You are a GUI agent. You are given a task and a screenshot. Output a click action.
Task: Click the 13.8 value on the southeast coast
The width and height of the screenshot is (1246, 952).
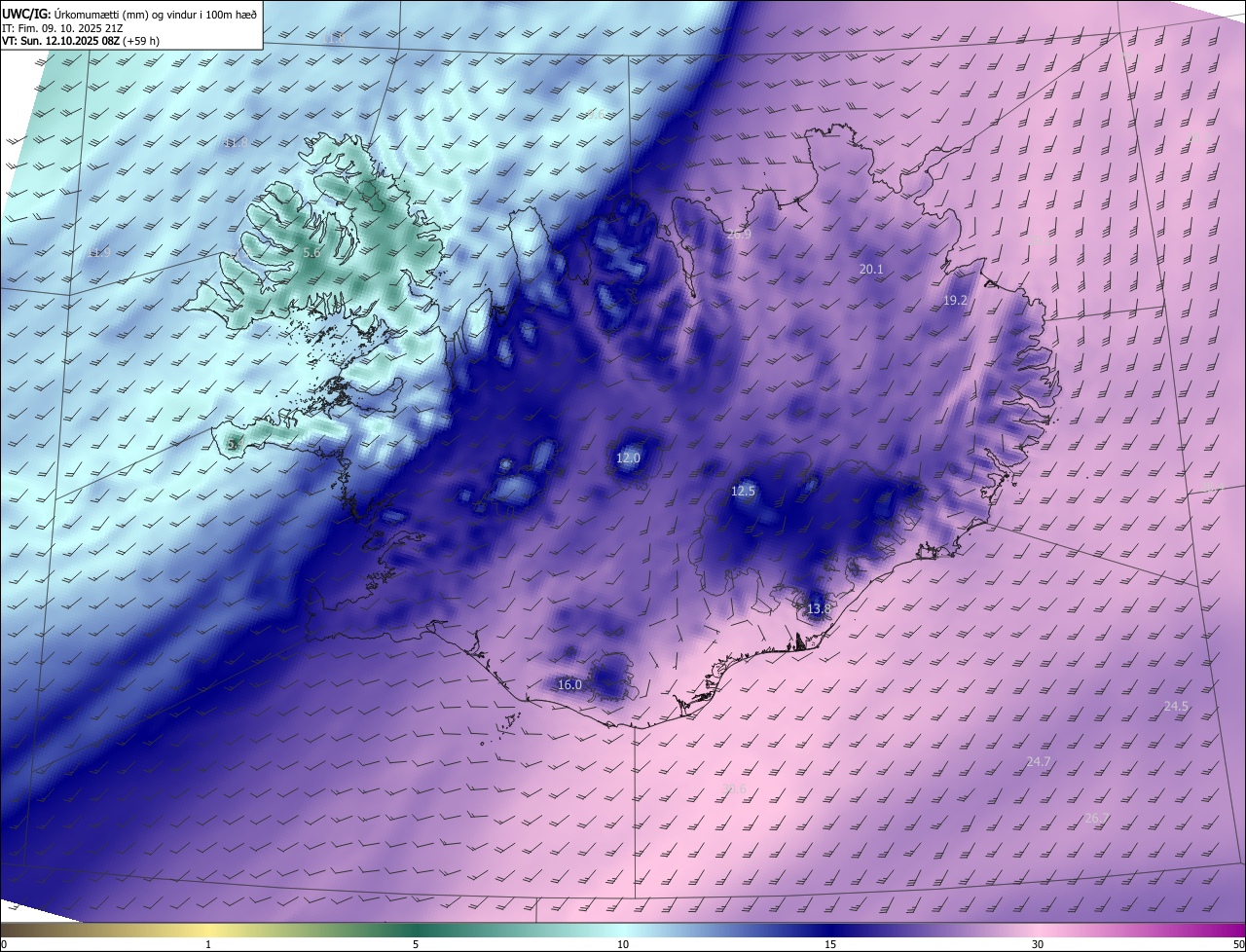(x=819, y=609)
